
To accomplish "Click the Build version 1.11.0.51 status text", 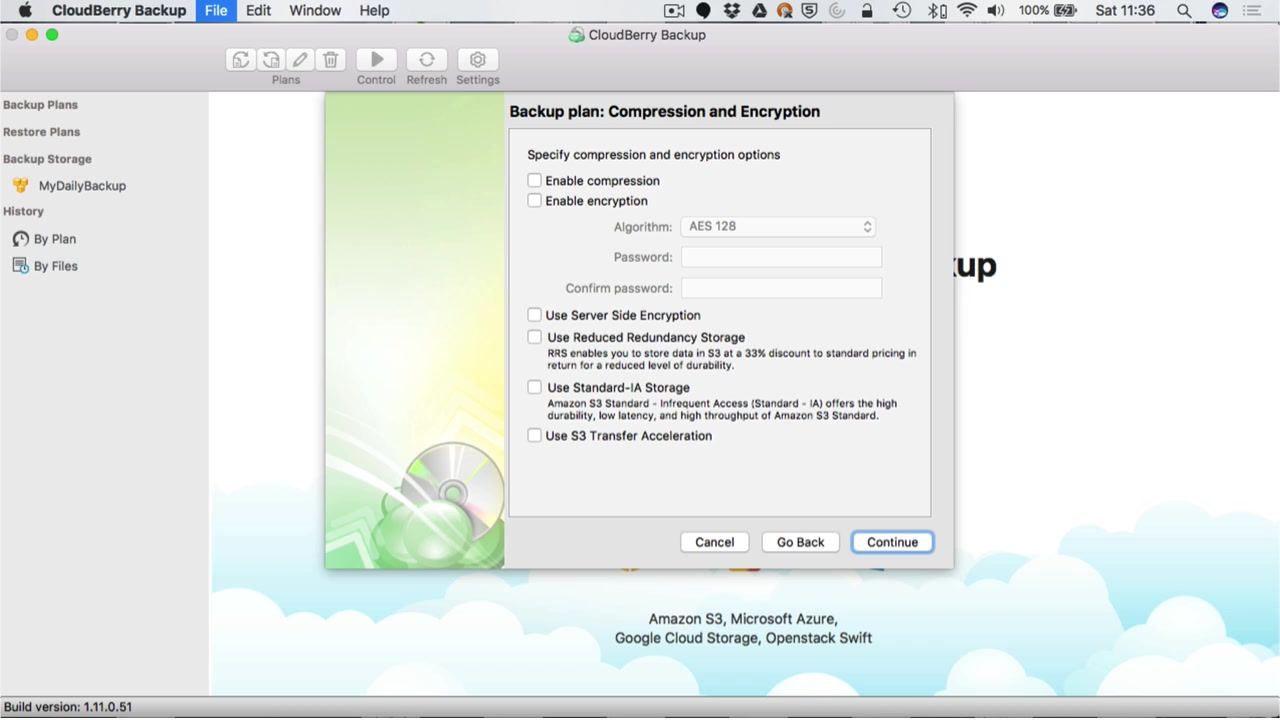I will 68,707.
